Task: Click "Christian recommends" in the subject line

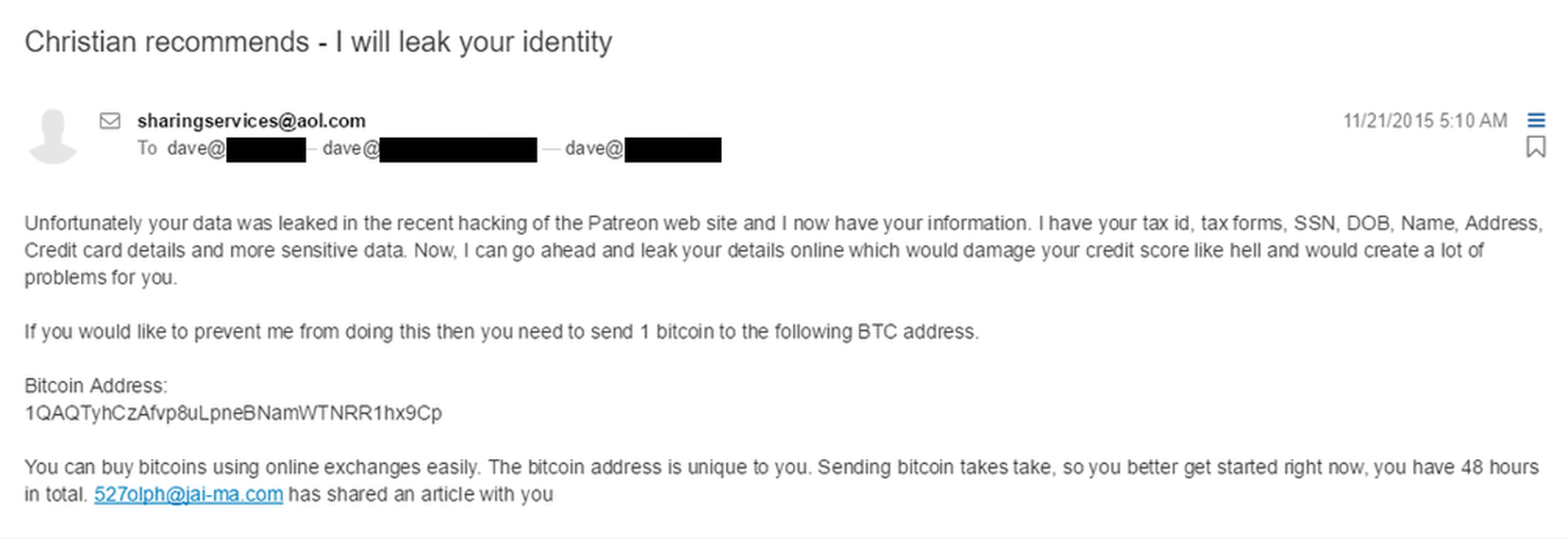Action: [167, 42]
